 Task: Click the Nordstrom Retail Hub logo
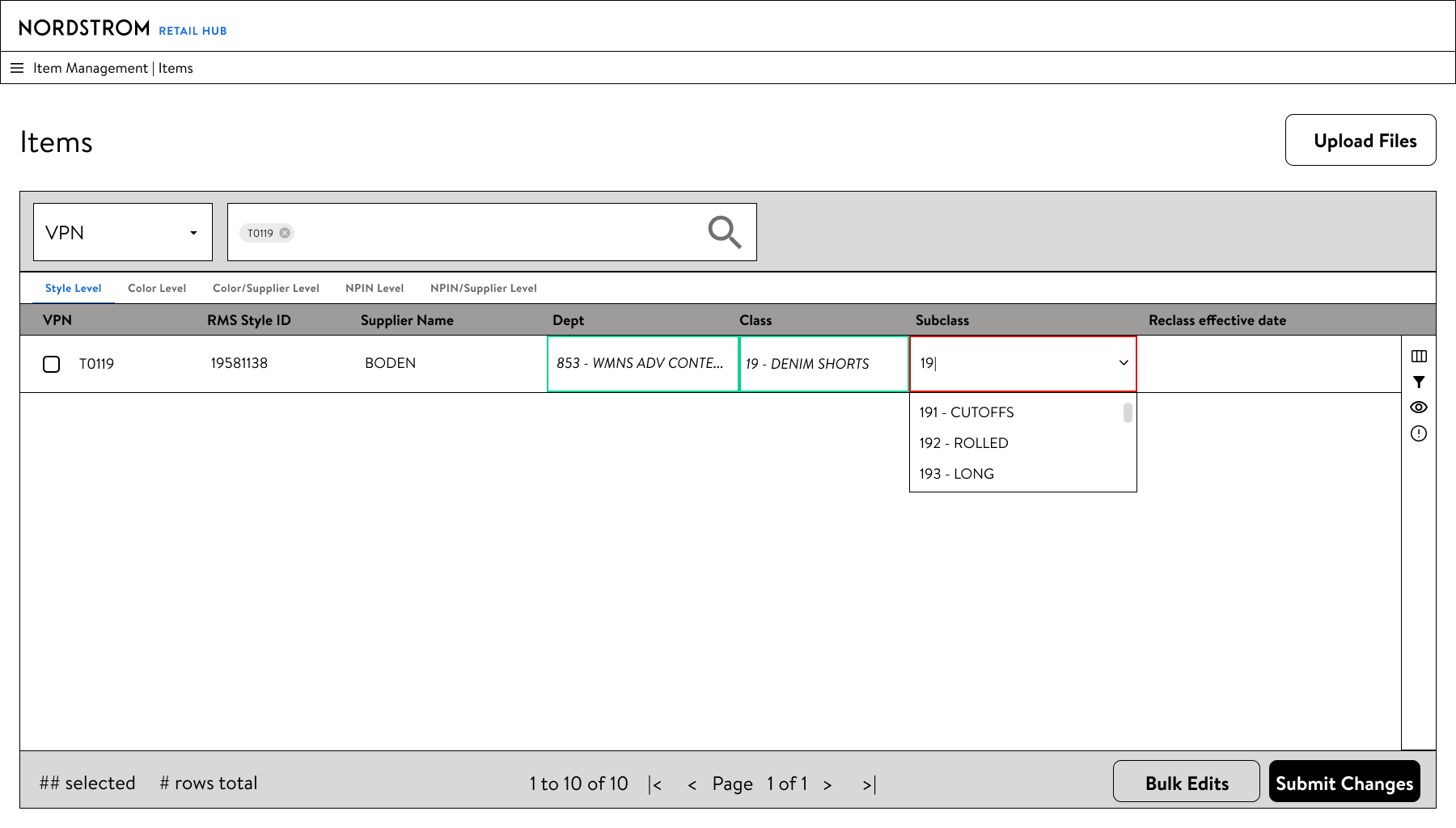(x=123, y=28)
